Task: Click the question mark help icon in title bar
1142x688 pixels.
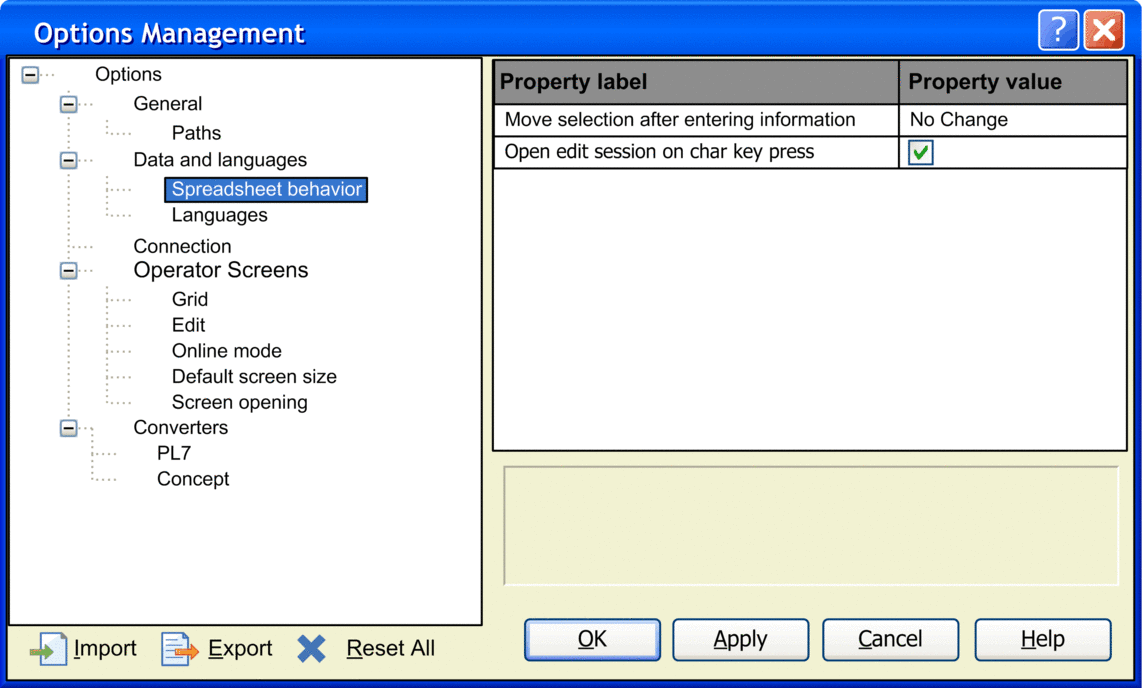Action: 1058,31
